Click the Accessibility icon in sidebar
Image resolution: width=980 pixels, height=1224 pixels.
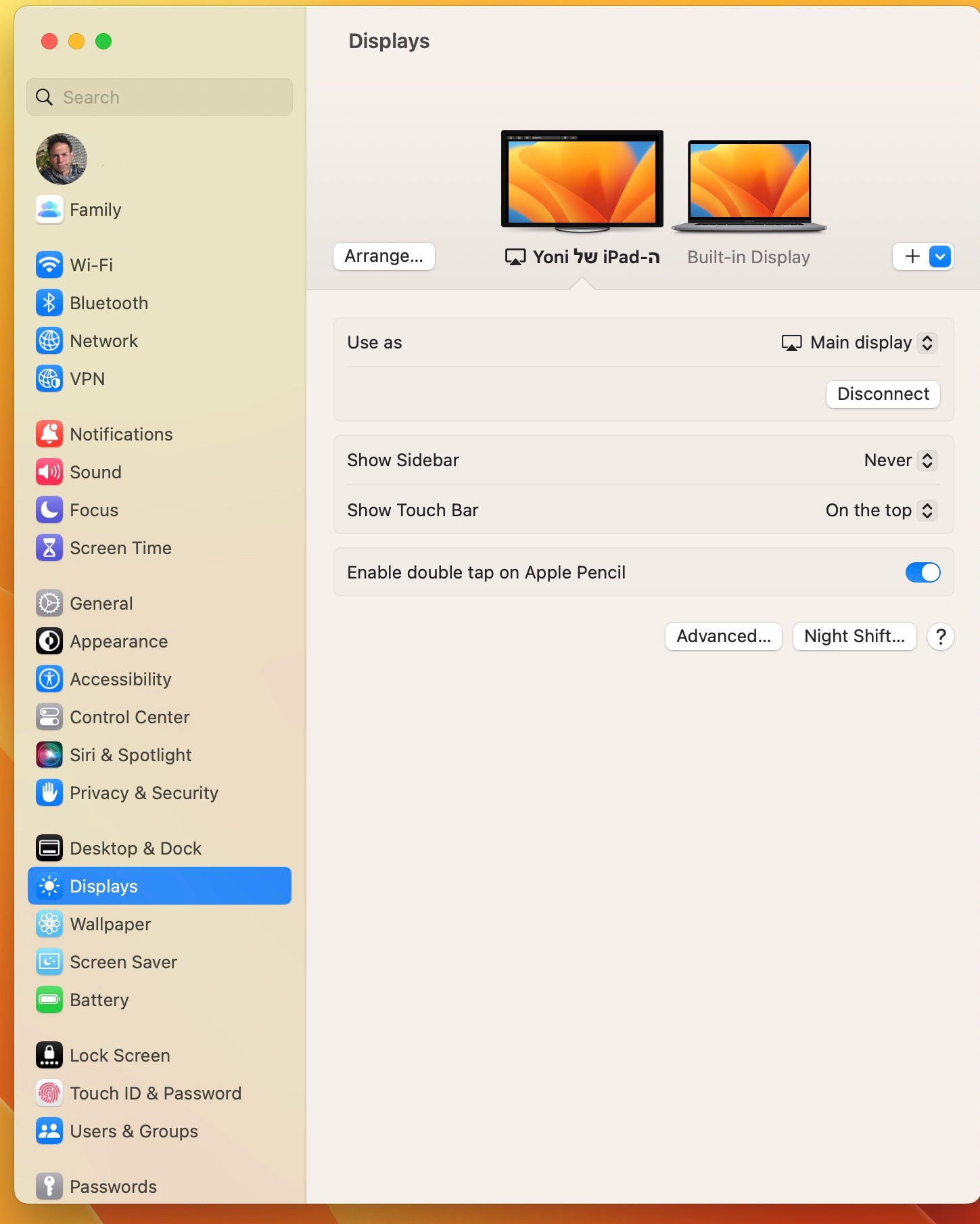pyautogui.click(x=49, y=679)
